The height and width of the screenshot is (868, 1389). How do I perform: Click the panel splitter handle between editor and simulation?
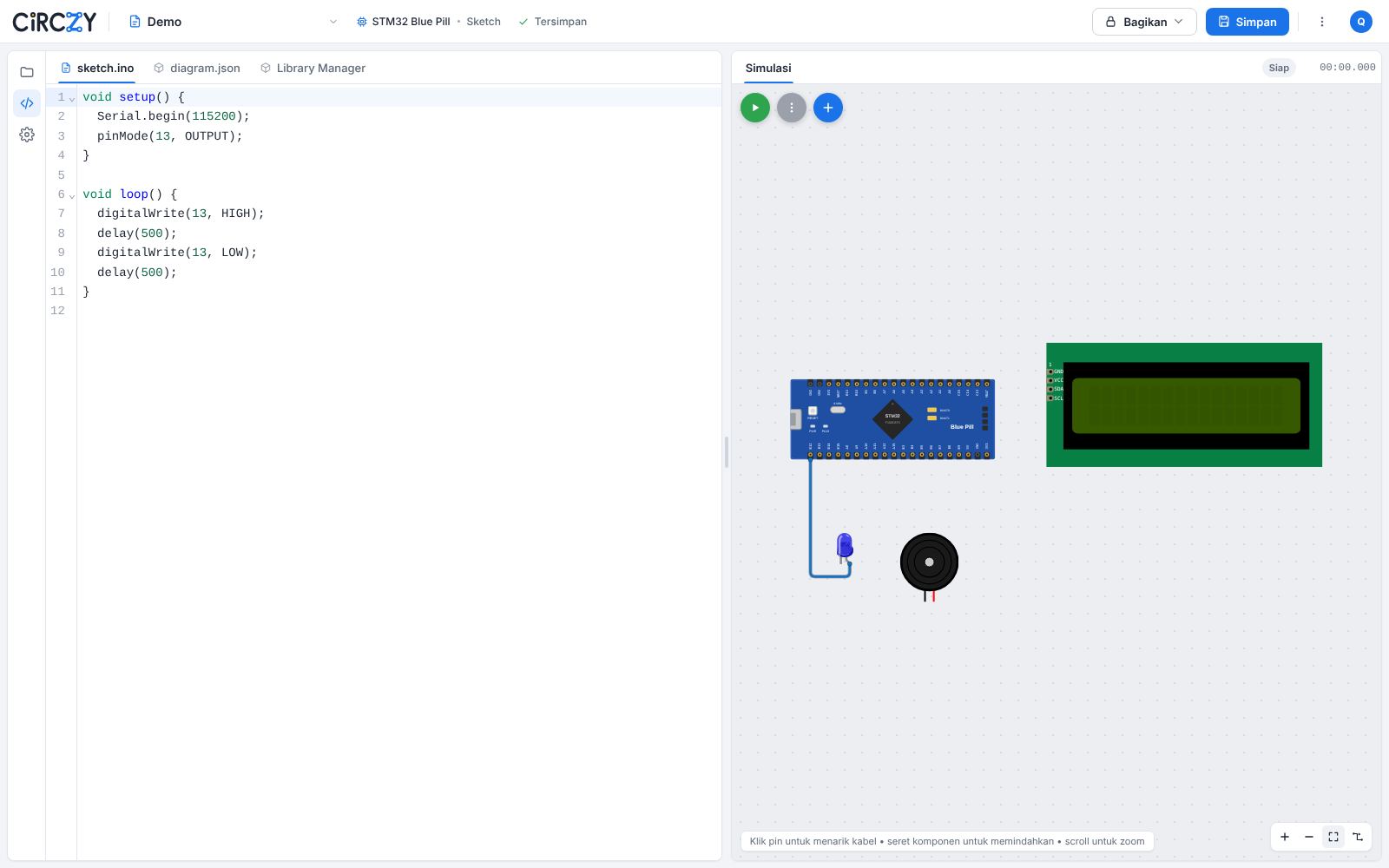coord(727,452)
